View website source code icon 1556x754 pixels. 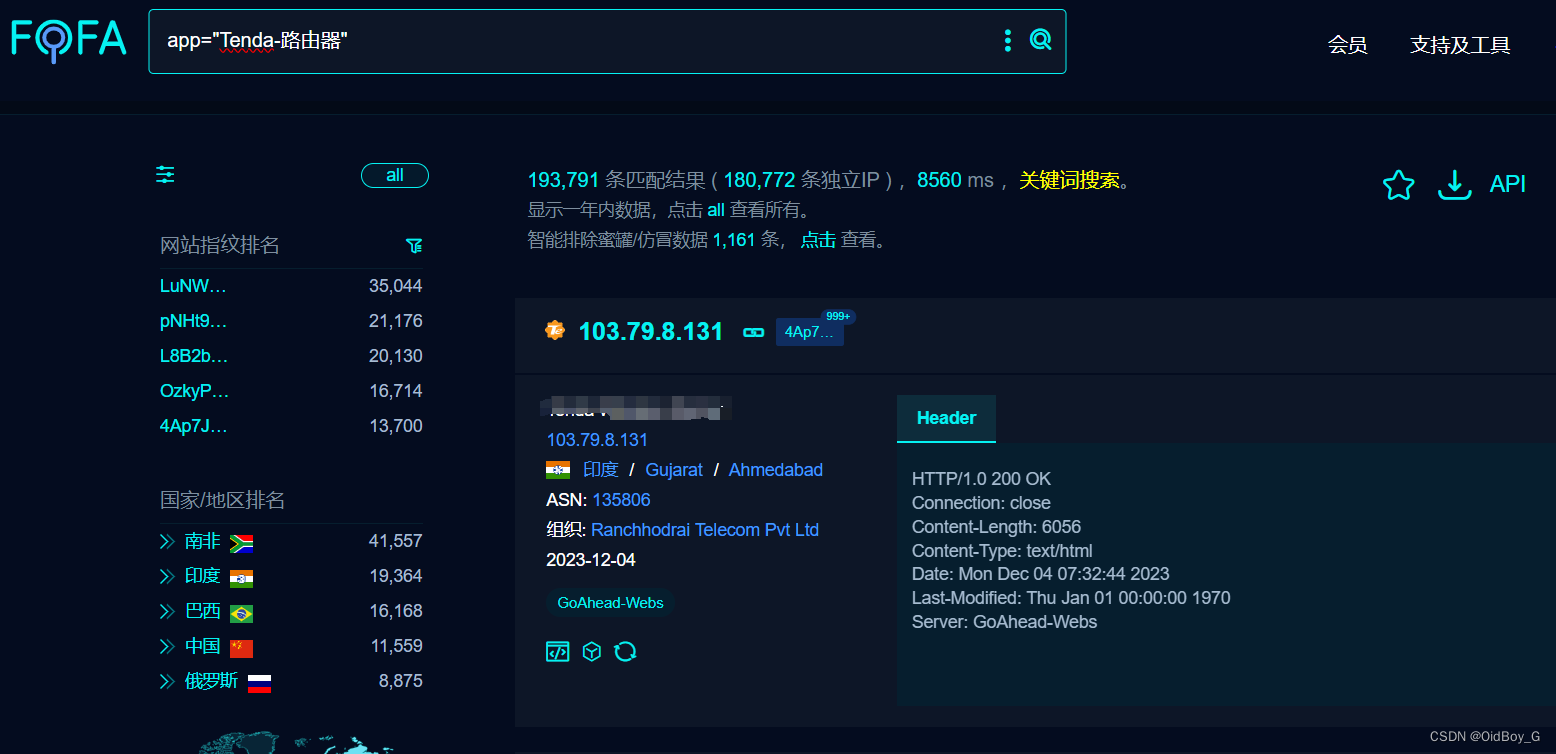tap(557, 652)
